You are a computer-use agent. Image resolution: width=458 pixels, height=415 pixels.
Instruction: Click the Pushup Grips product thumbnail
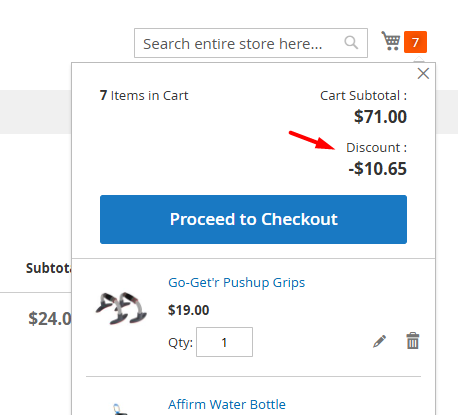[x=121, y=308]
